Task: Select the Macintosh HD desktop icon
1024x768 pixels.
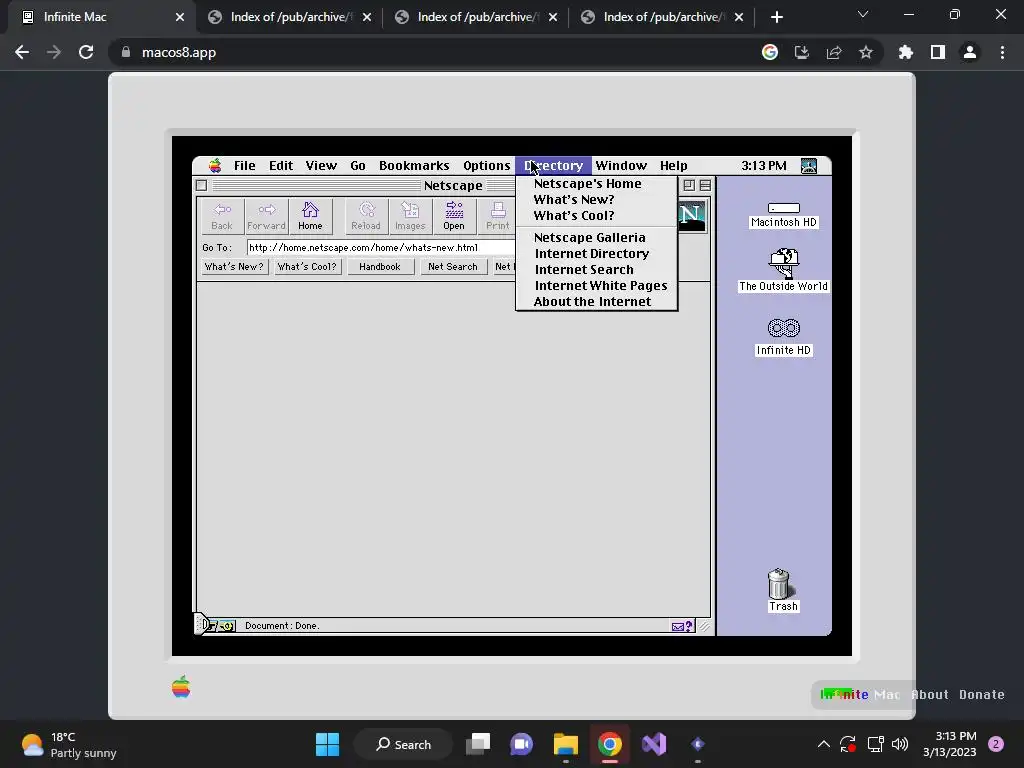Action: coord(784,216)
